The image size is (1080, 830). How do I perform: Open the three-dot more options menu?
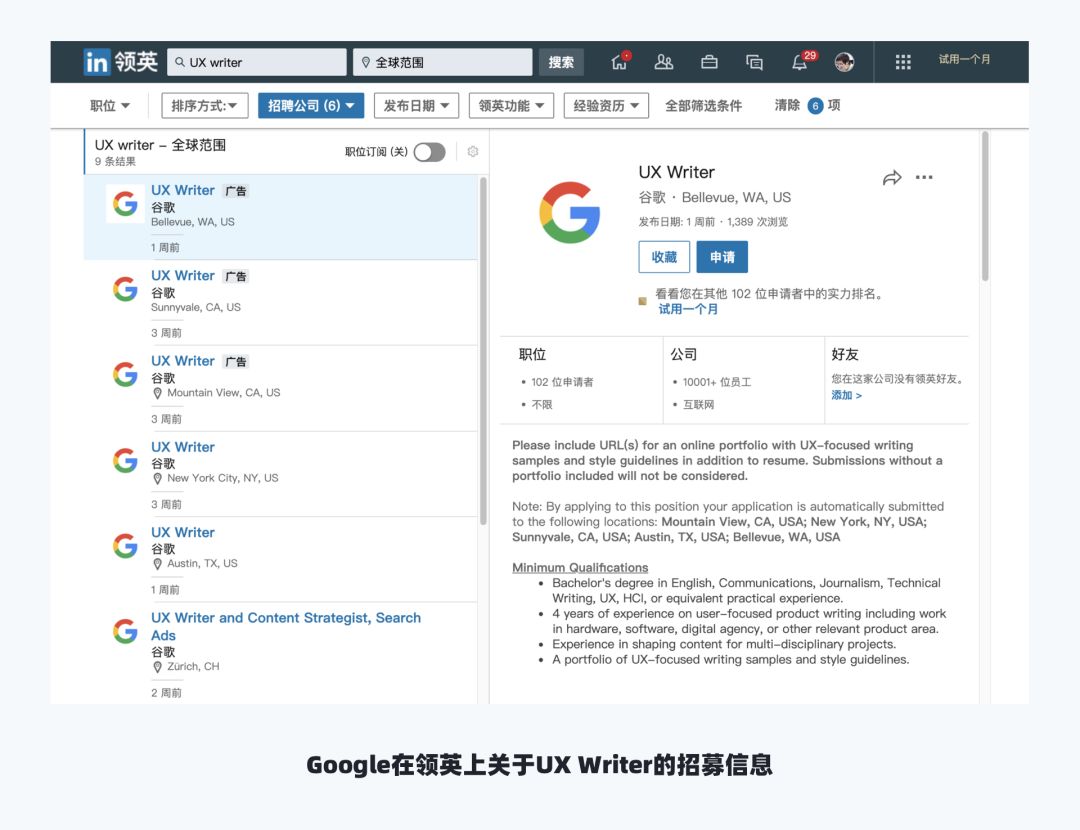(924, 178)
